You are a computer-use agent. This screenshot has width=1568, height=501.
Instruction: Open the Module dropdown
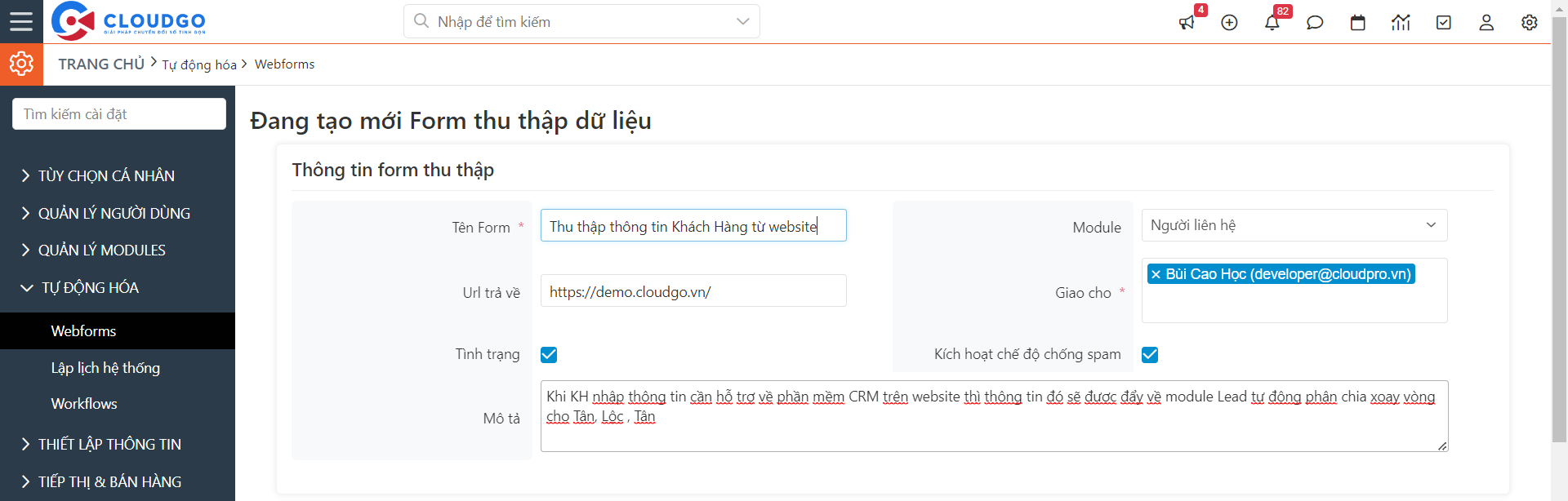[x=1294, y=225]
